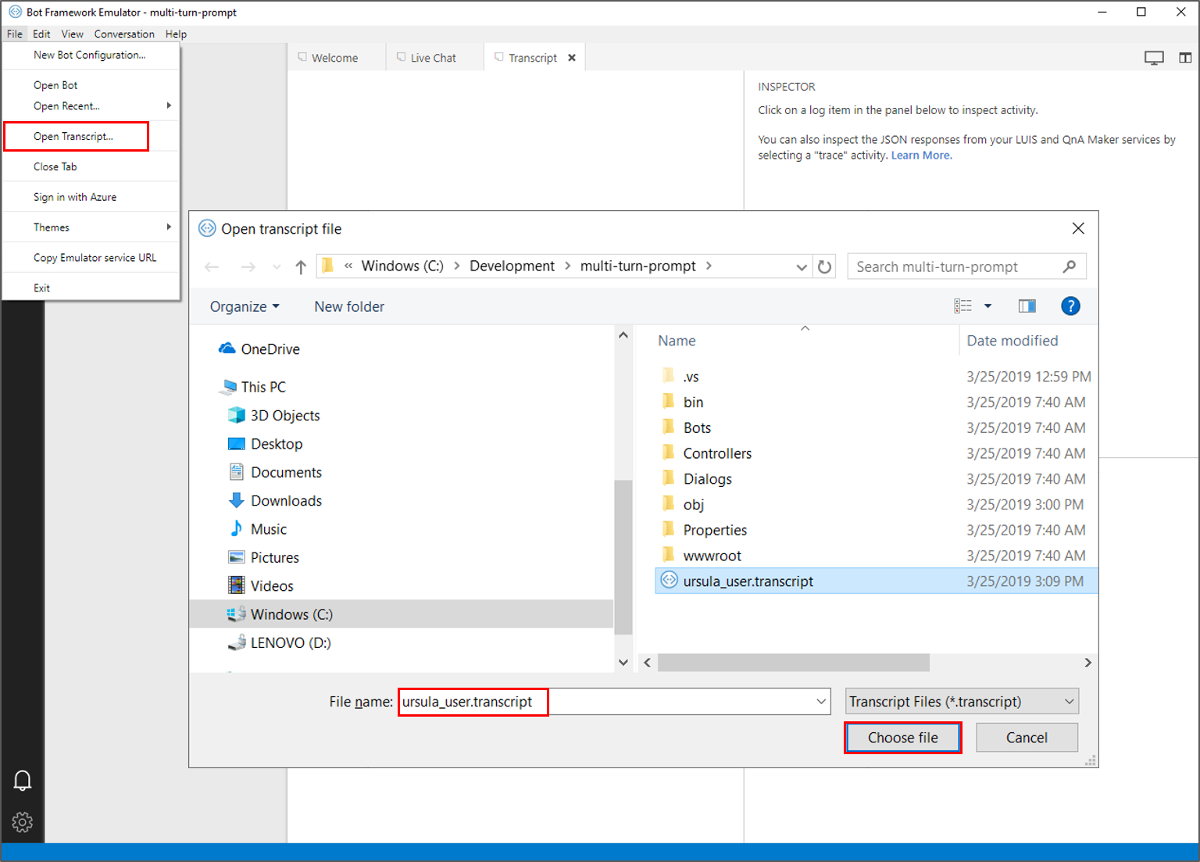Click the dialog Back arrow
This screenshot has width=1200, height=862.
[x=211, y=267]
